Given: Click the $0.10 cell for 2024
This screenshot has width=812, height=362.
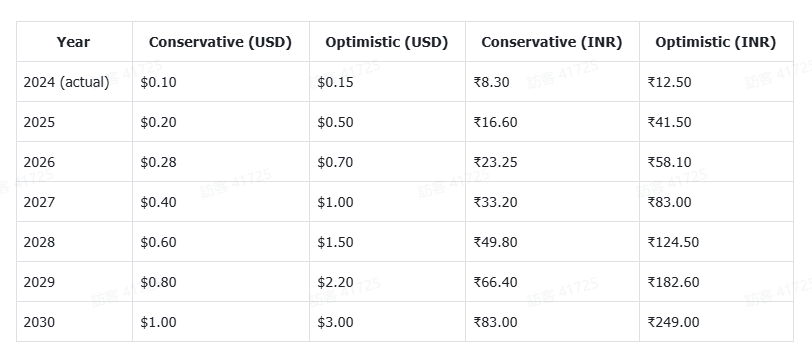Looking at the screenshot, I should 221,82.
